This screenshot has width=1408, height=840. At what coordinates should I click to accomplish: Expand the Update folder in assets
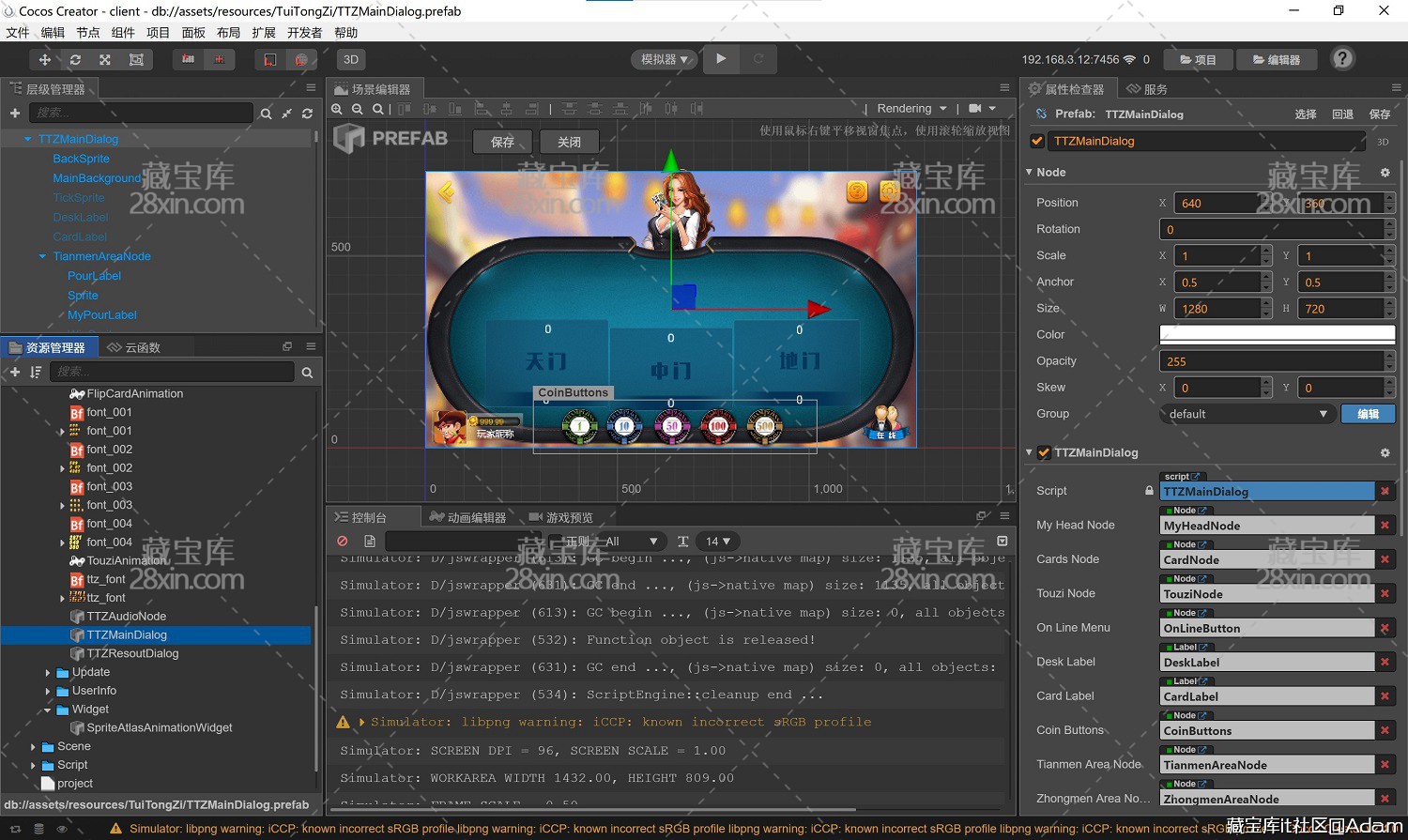tap(48, 672)
